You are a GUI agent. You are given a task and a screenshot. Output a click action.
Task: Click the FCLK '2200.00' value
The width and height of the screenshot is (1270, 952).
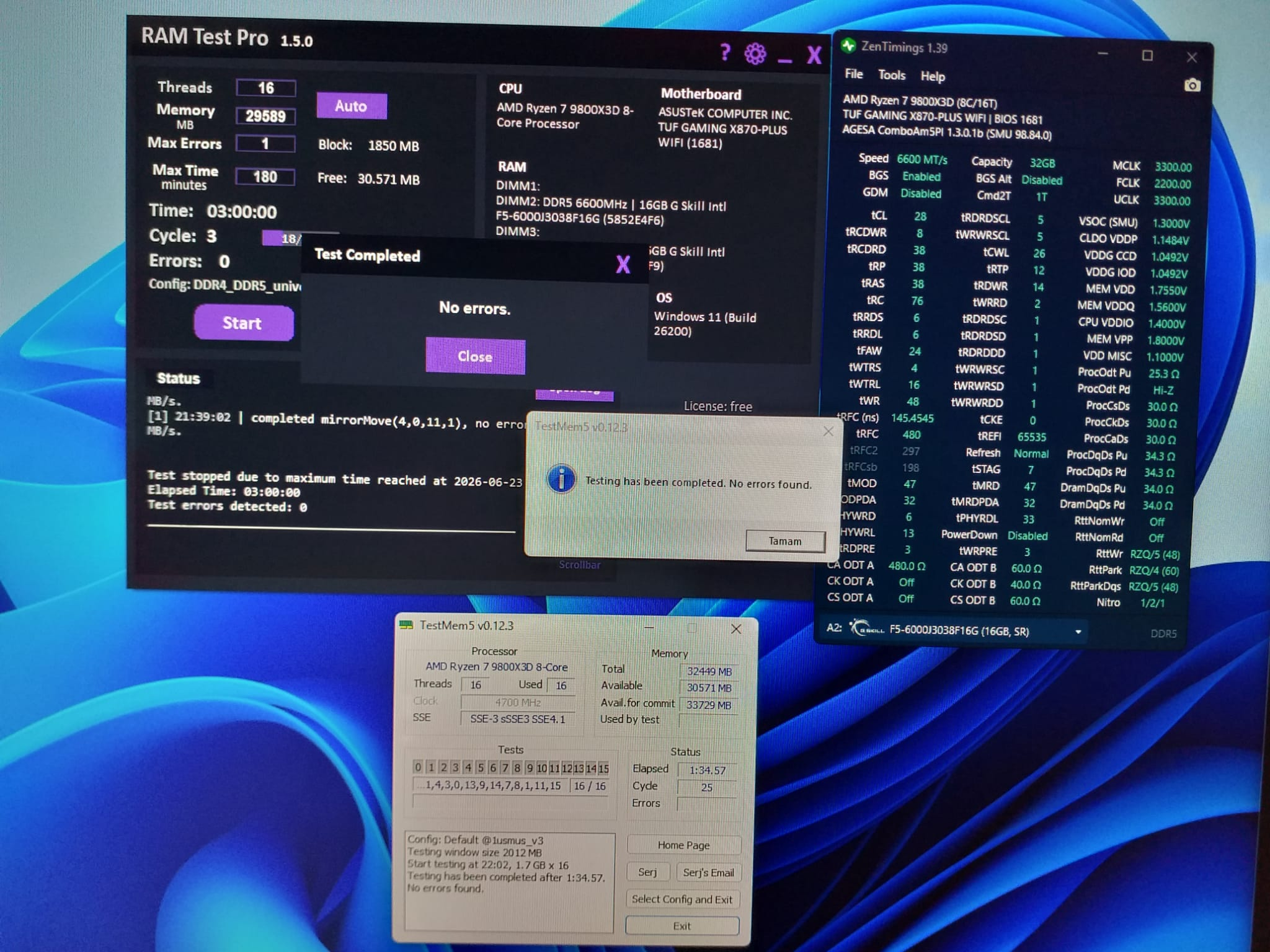coord(1172,184)
